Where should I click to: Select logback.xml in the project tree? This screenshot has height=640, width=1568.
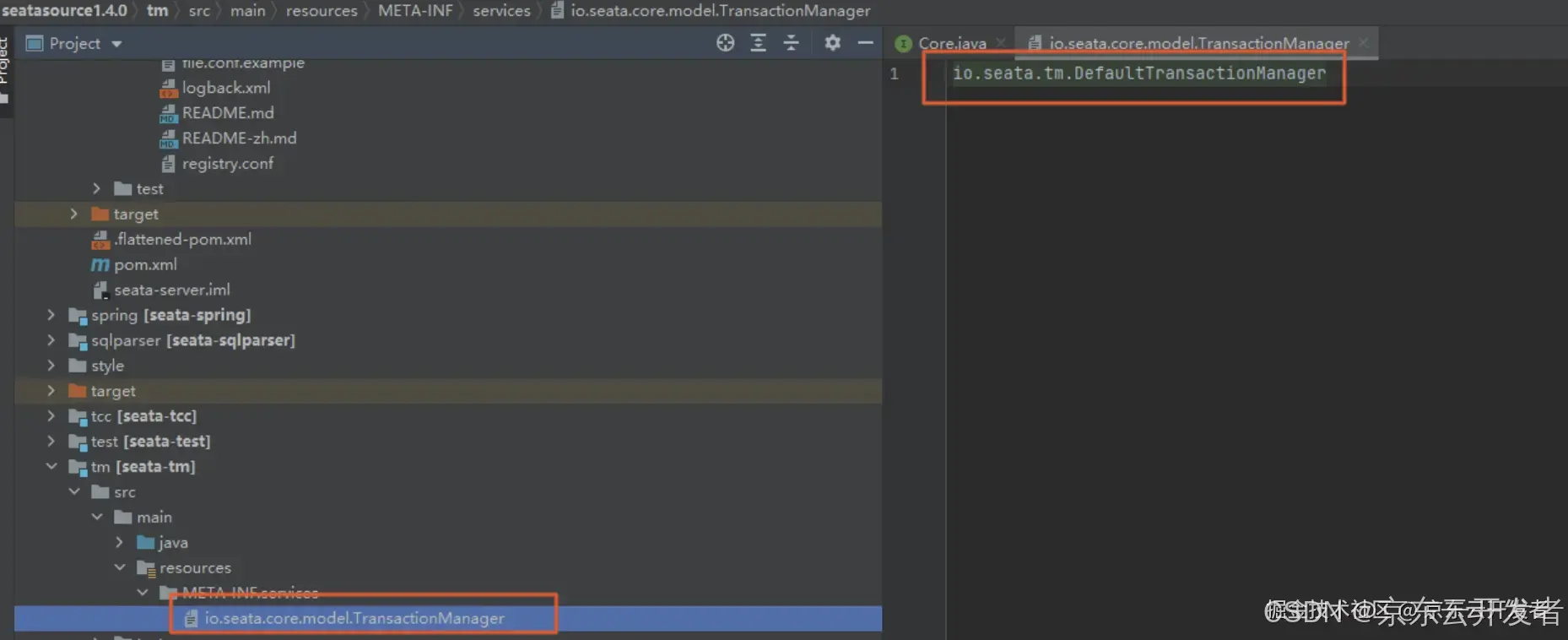point(226,88)
